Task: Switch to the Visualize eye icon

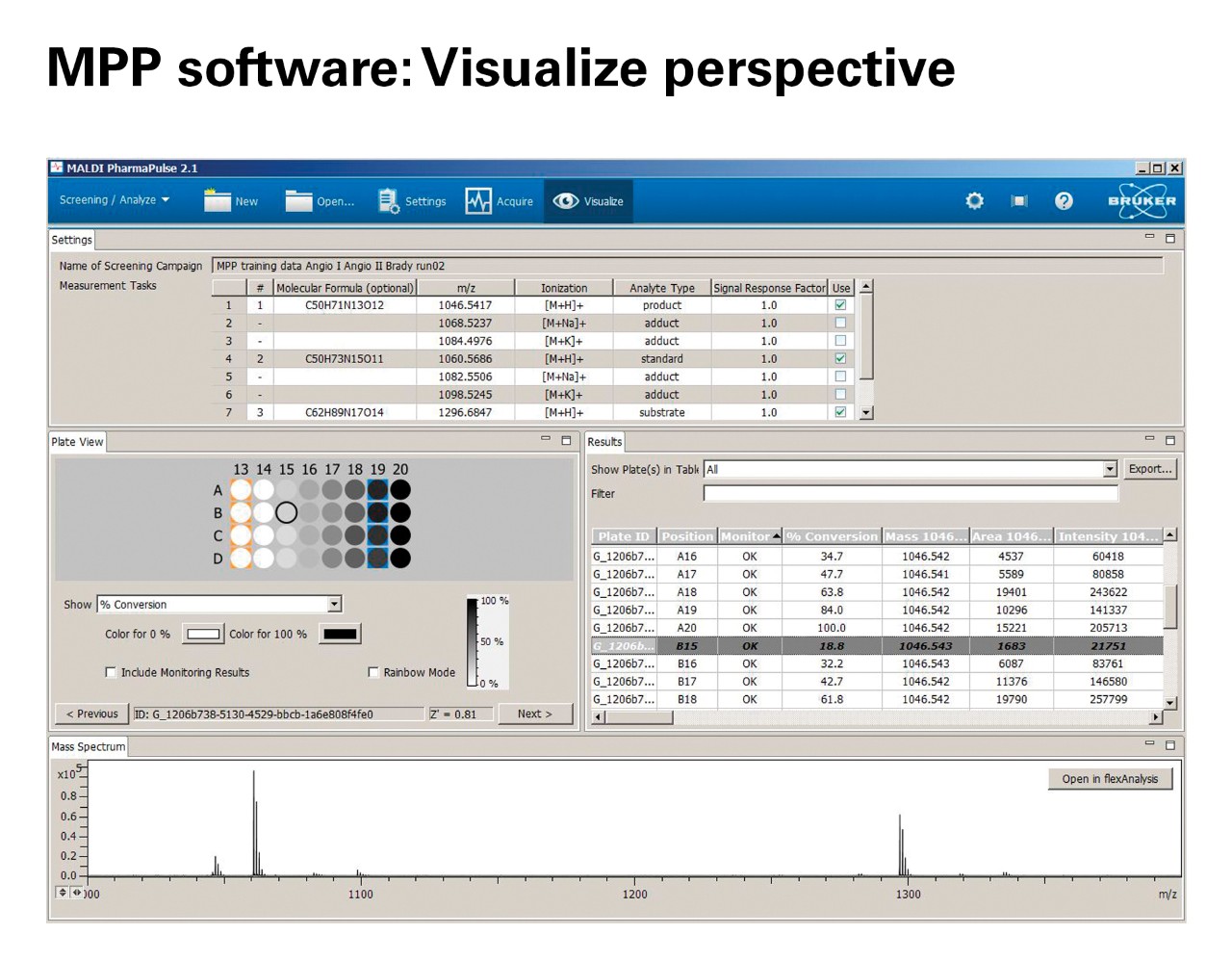Action: (566, 200)
